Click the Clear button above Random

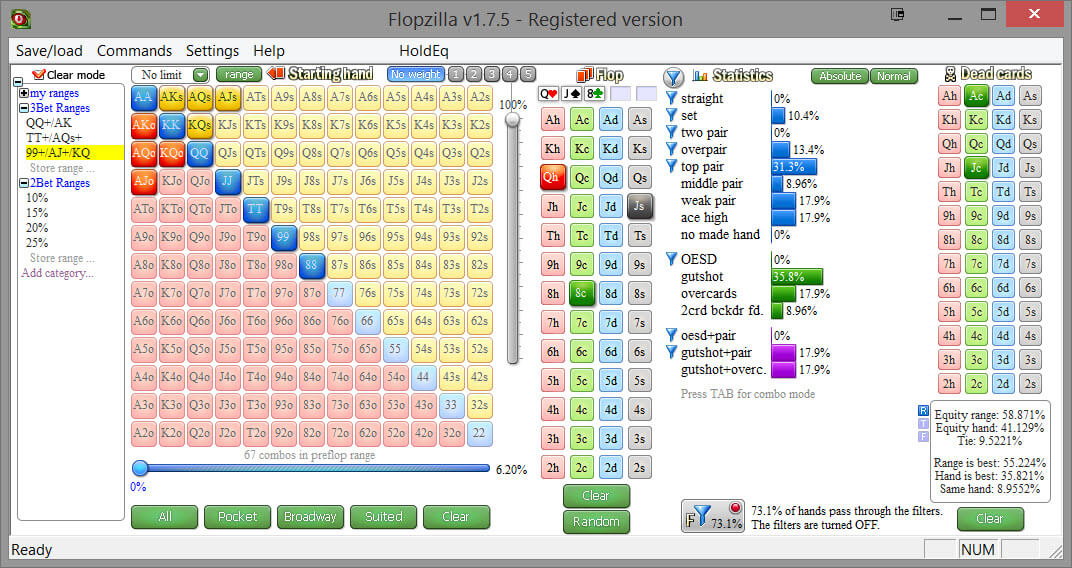[596, 496]
